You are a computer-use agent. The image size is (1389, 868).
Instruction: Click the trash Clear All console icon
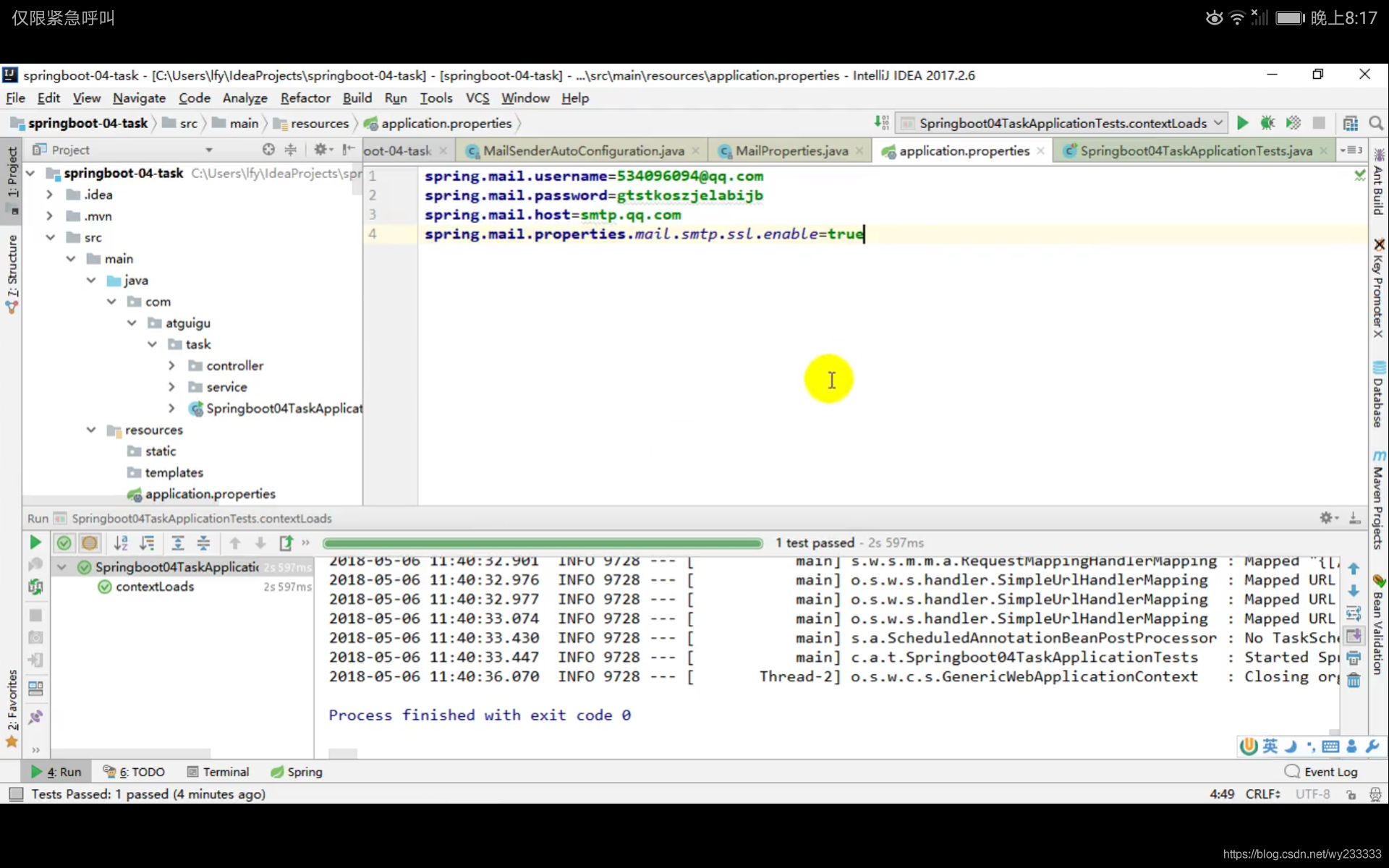1354,681
